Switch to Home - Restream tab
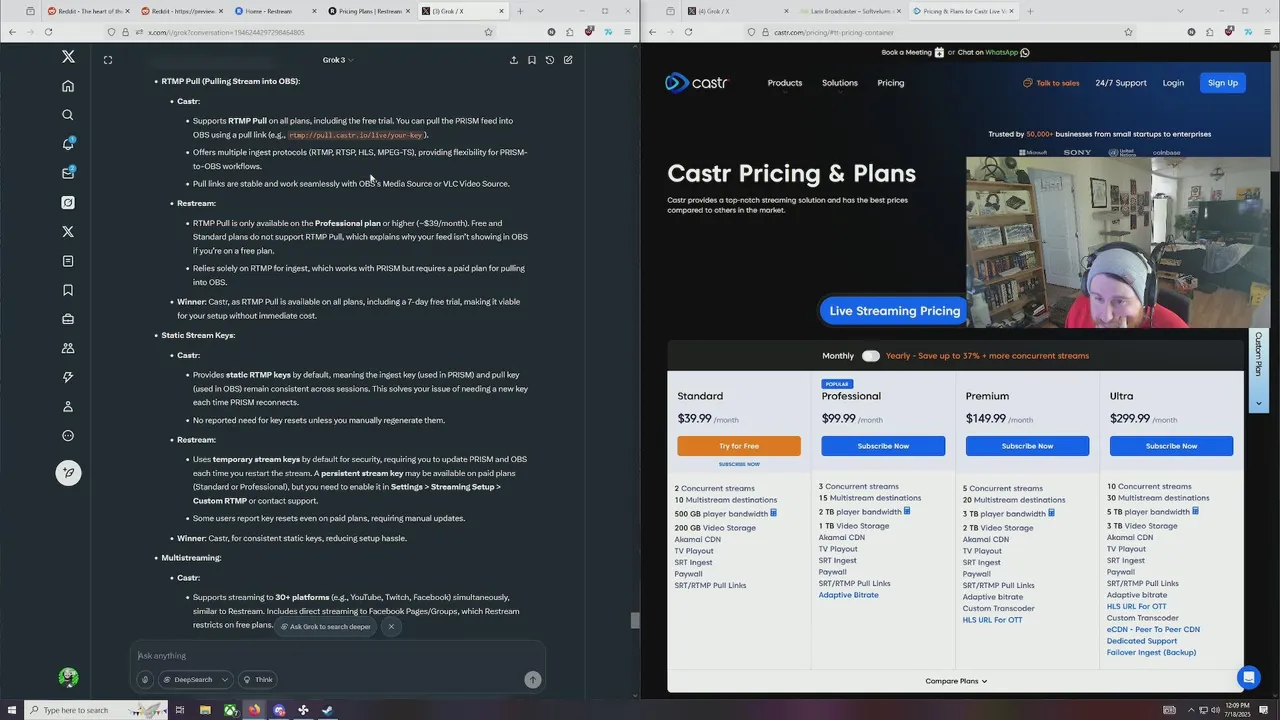This screenshot has height=720, width=1280. coord(273,11)
